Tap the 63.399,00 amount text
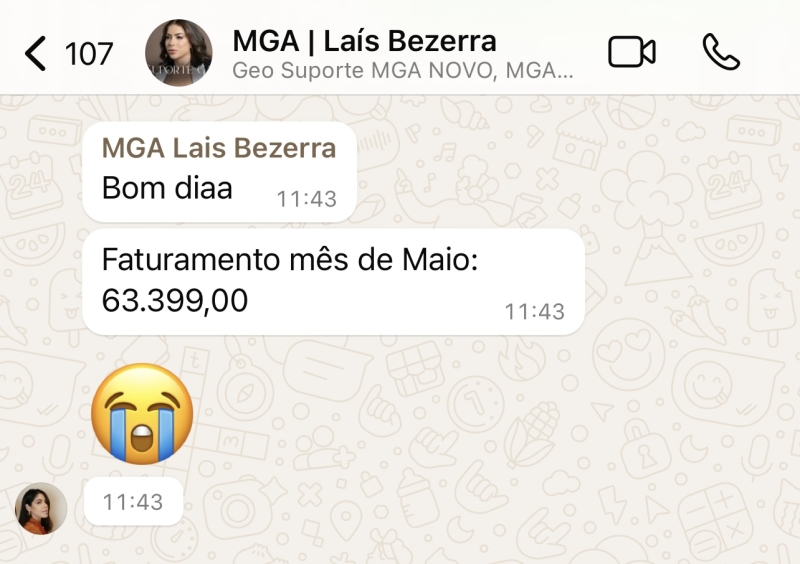 175,300
